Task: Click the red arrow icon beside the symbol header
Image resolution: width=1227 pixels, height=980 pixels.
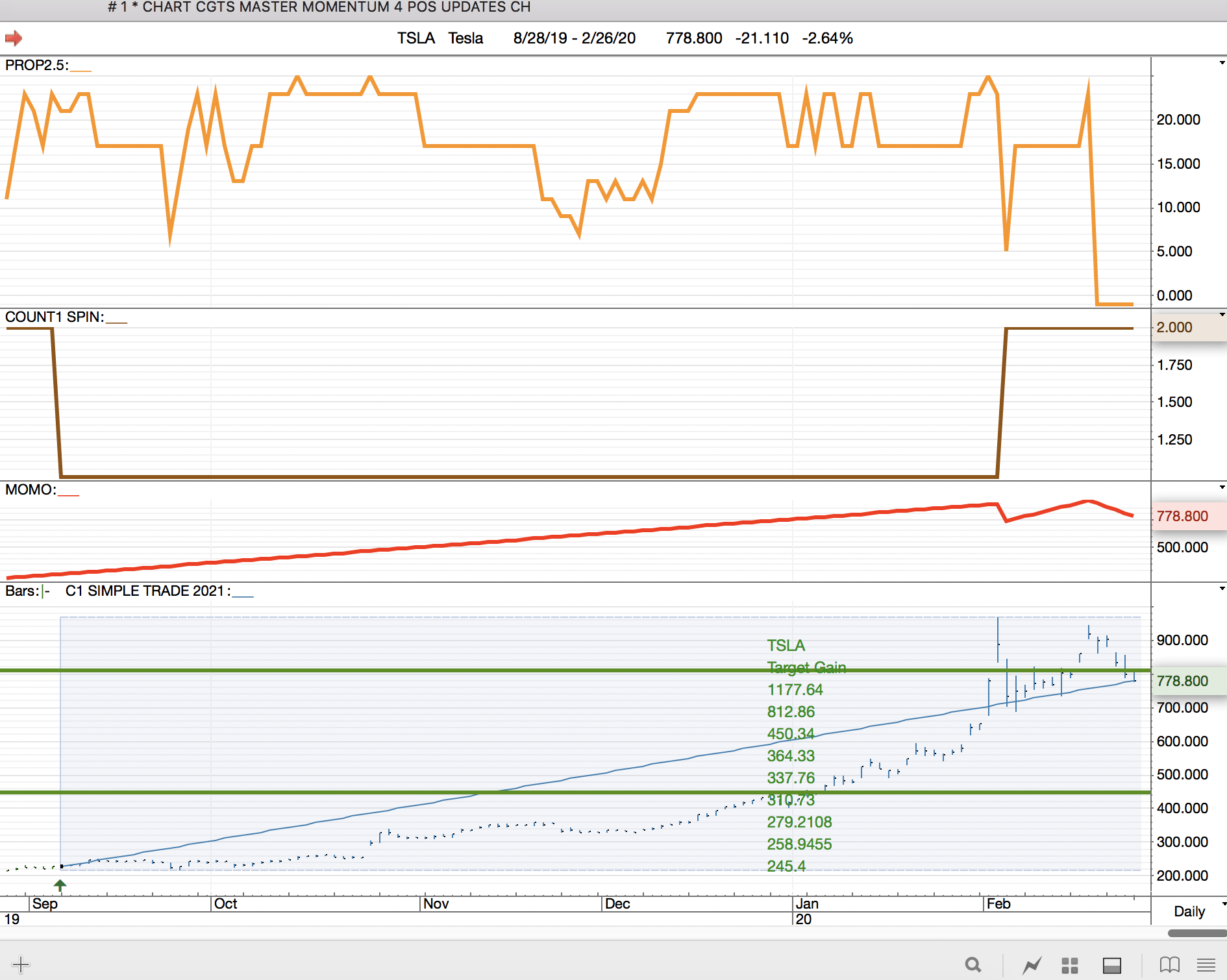Action: (x=13, y=38)
